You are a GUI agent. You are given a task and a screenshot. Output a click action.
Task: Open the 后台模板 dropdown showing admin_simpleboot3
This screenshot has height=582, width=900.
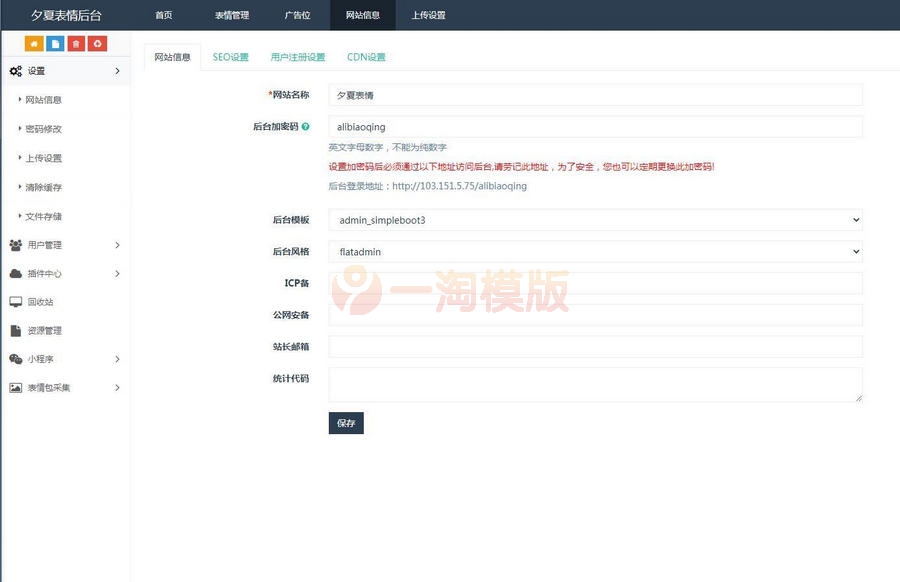coord(595,219)
